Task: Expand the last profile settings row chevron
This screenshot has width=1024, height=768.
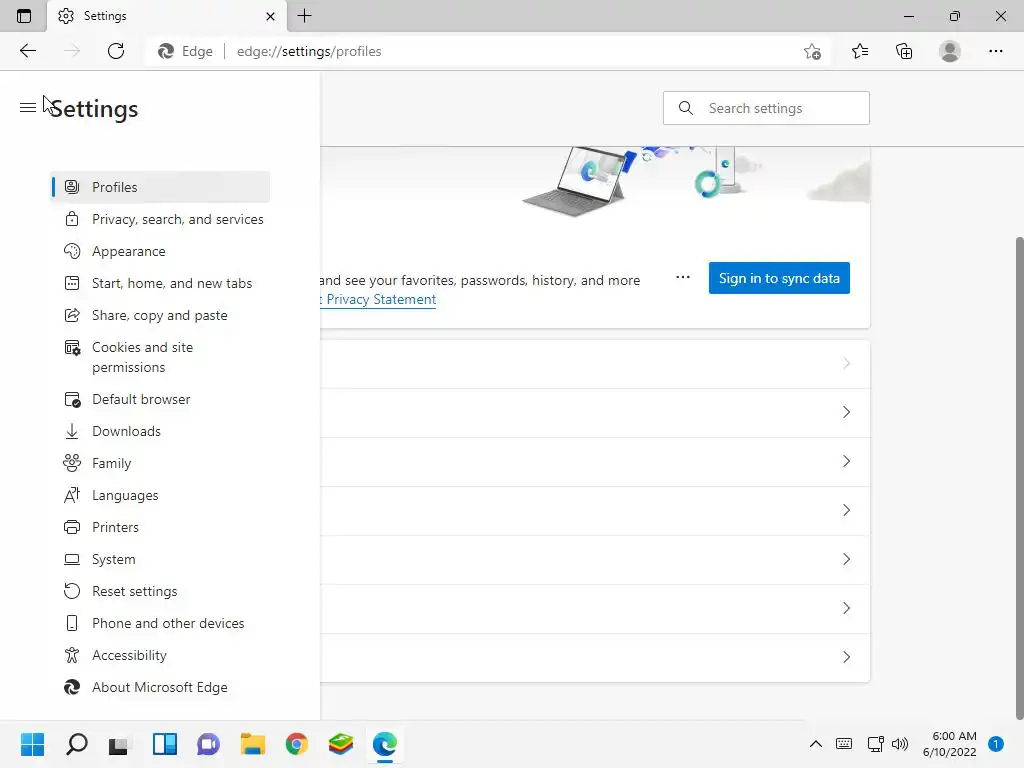Action: pyautogui.click(x=846, y=657)
